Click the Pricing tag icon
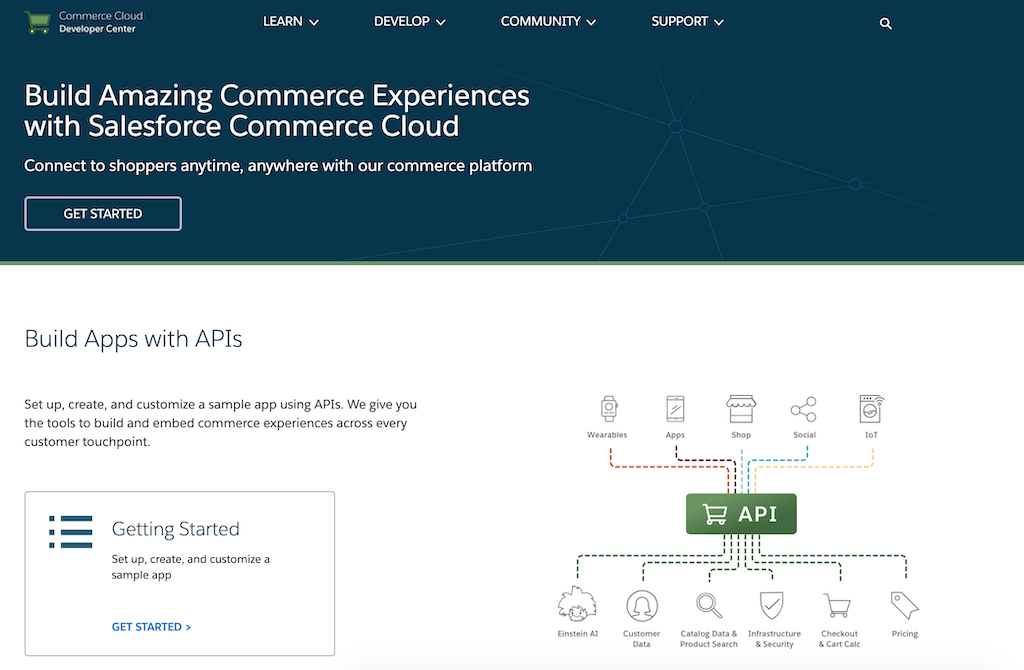1024x670 pixels. (904, 605)
